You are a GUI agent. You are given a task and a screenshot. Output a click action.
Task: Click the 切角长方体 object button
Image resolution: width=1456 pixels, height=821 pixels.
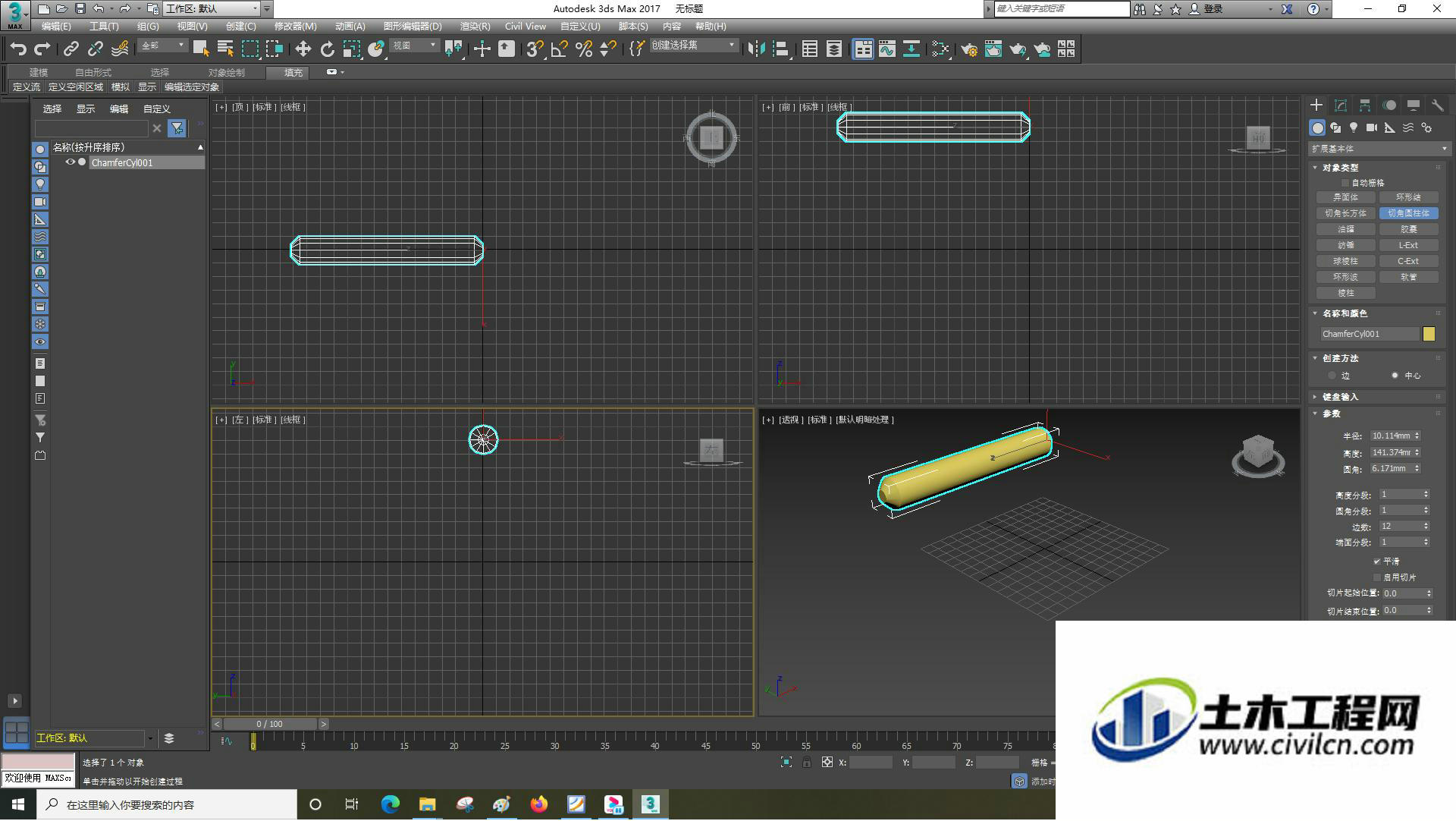(1345, 214)
